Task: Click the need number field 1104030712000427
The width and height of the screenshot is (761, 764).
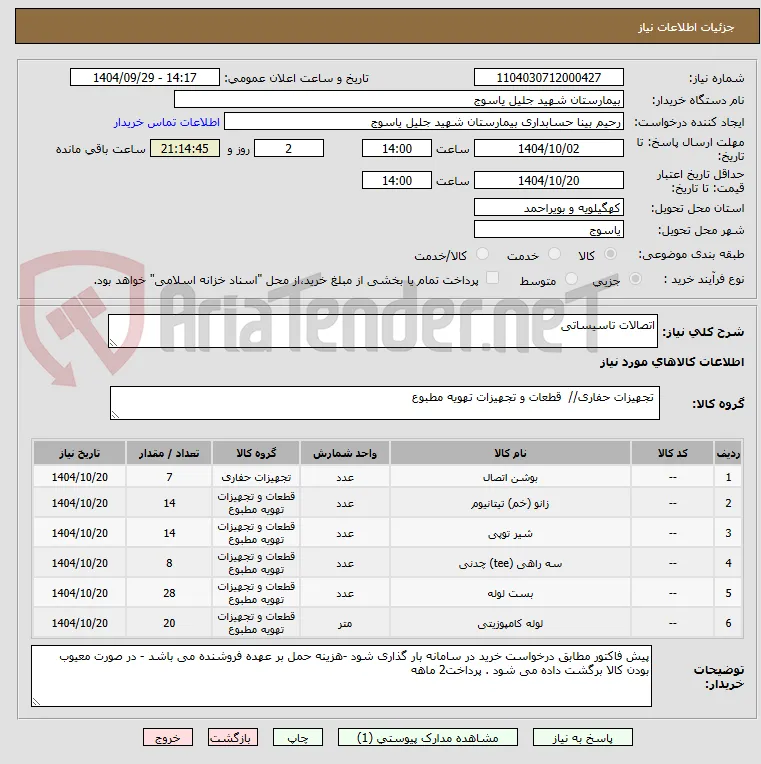Action: pyautogui.click(x=549, y=77)
